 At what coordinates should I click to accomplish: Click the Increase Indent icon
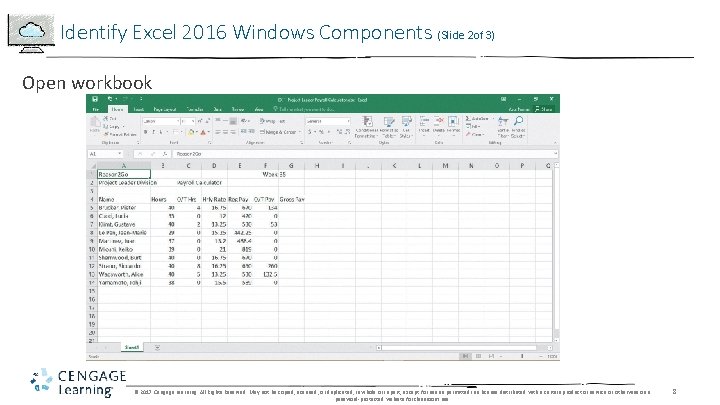252,132
